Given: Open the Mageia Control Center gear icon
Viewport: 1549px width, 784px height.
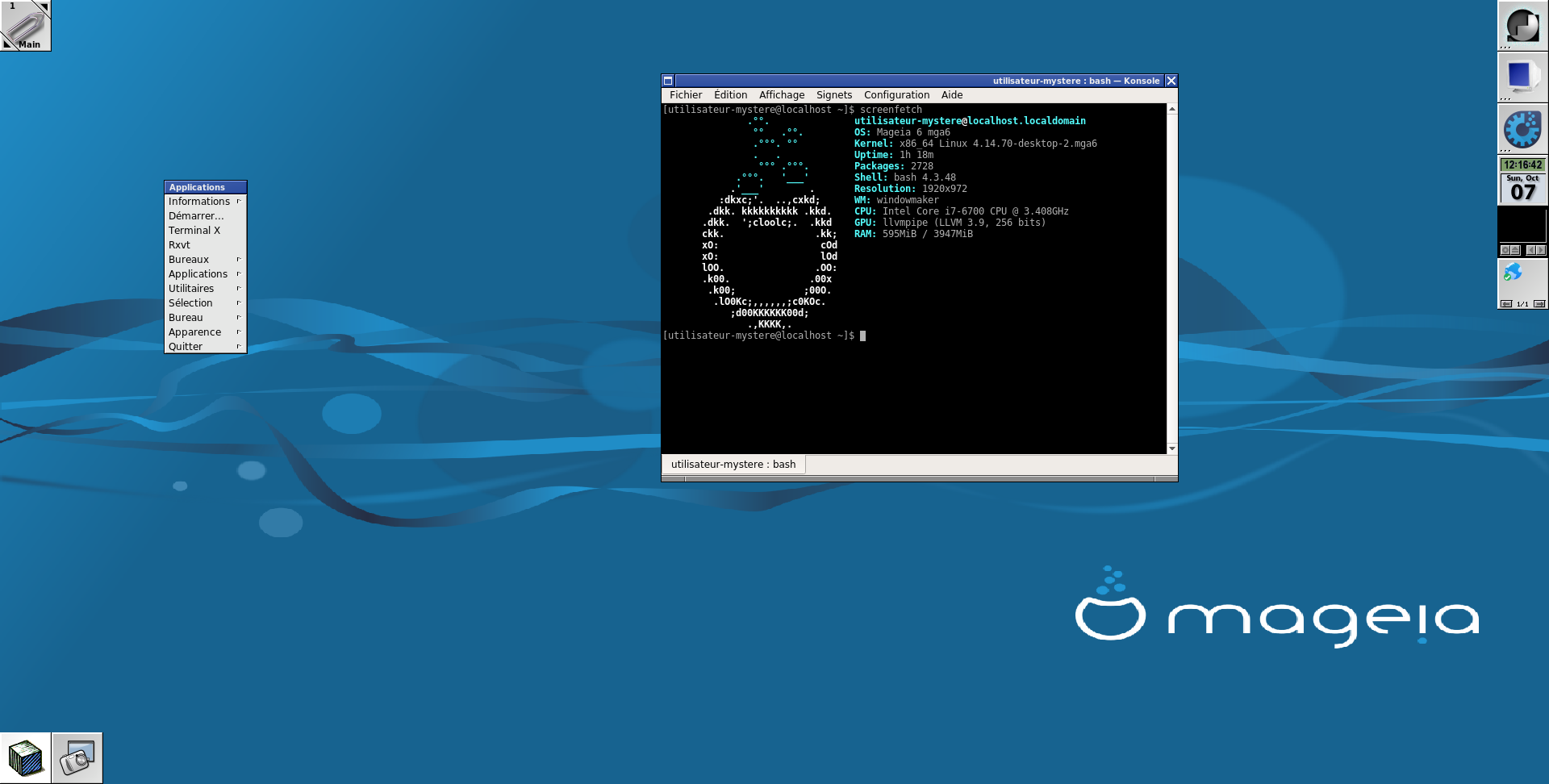Looking at the screenshot, I should click(1522, 129).
